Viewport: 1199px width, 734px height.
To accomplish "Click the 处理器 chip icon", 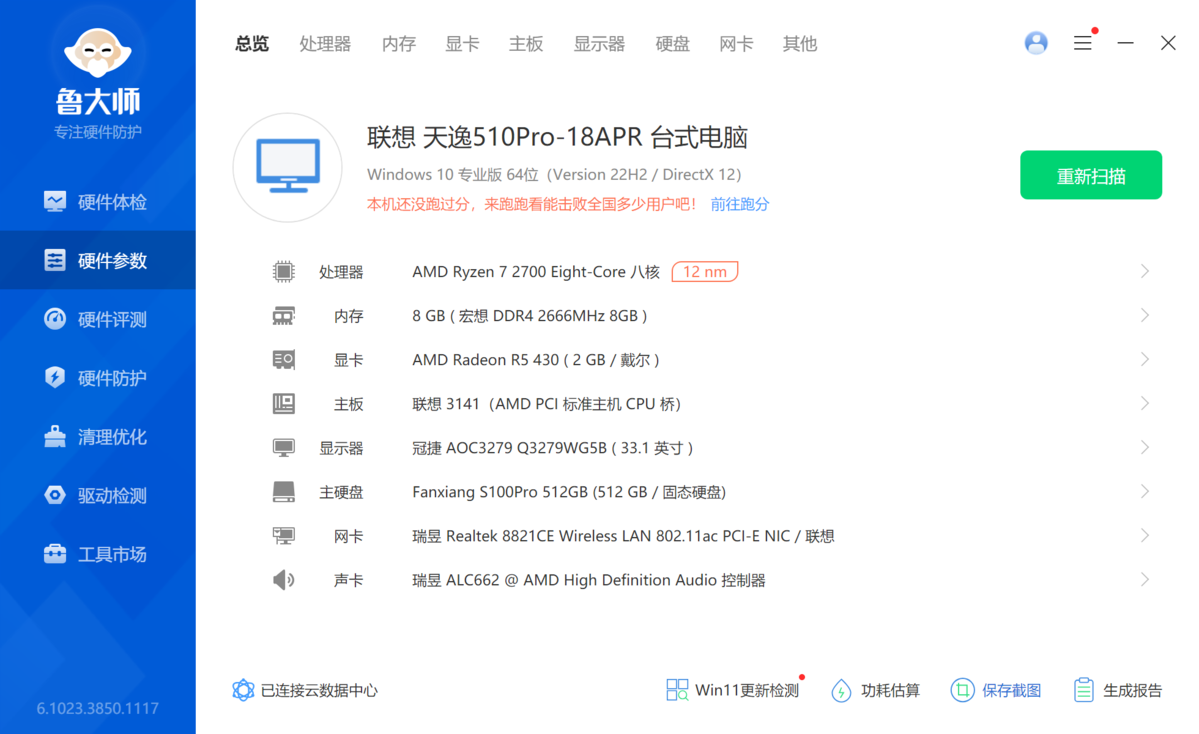I will tap(284, 271).
